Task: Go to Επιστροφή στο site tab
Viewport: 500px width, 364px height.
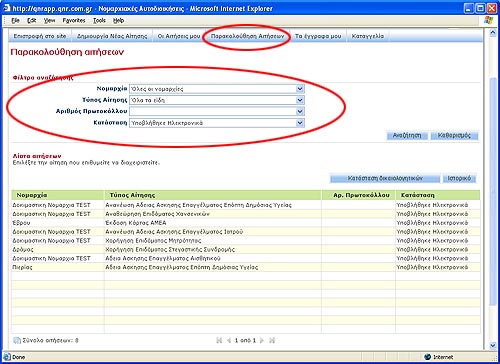Action: 40,36
